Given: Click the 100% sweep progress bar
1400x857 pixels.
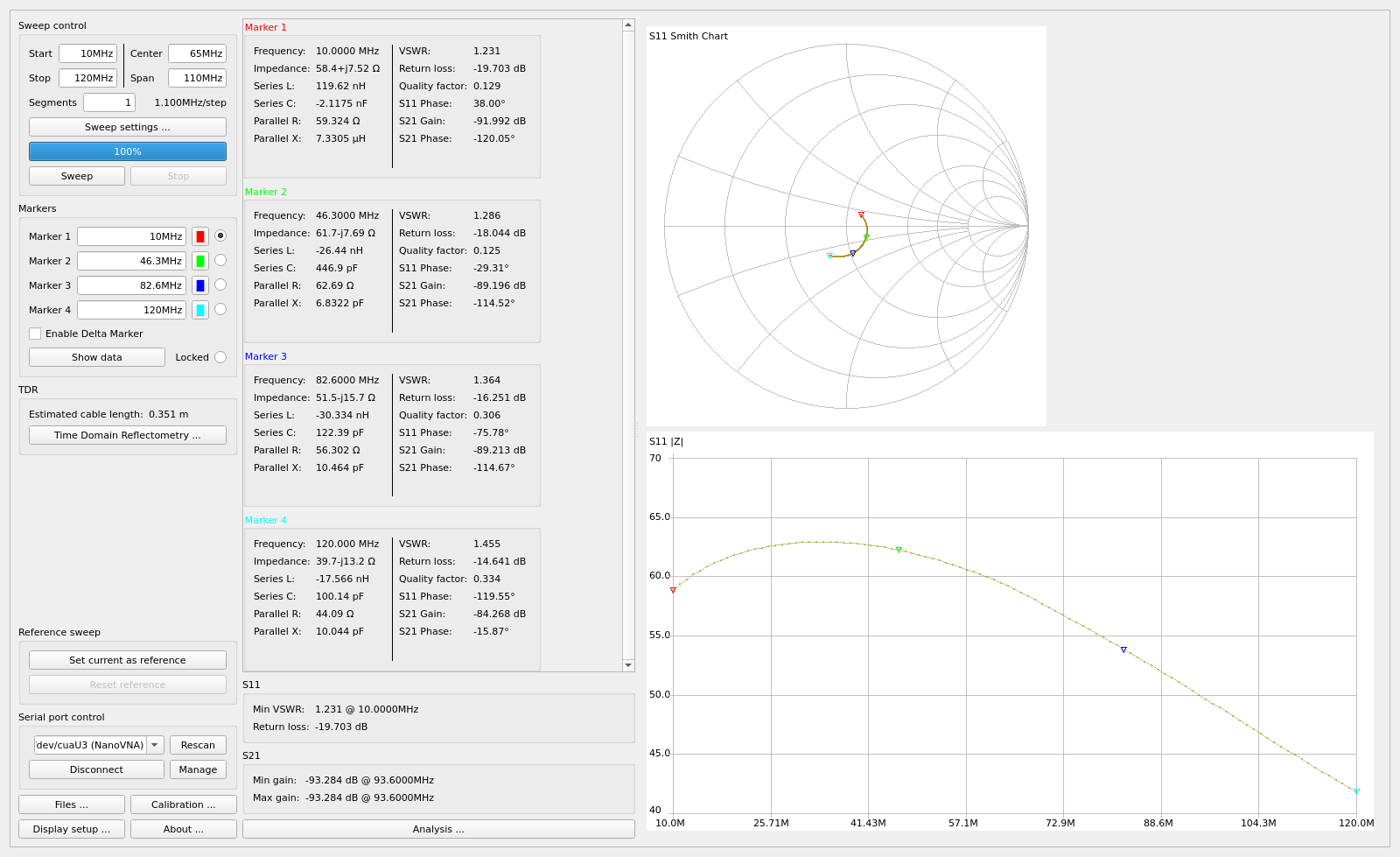Looking at the screenshot, I should (x=128, y=151).
